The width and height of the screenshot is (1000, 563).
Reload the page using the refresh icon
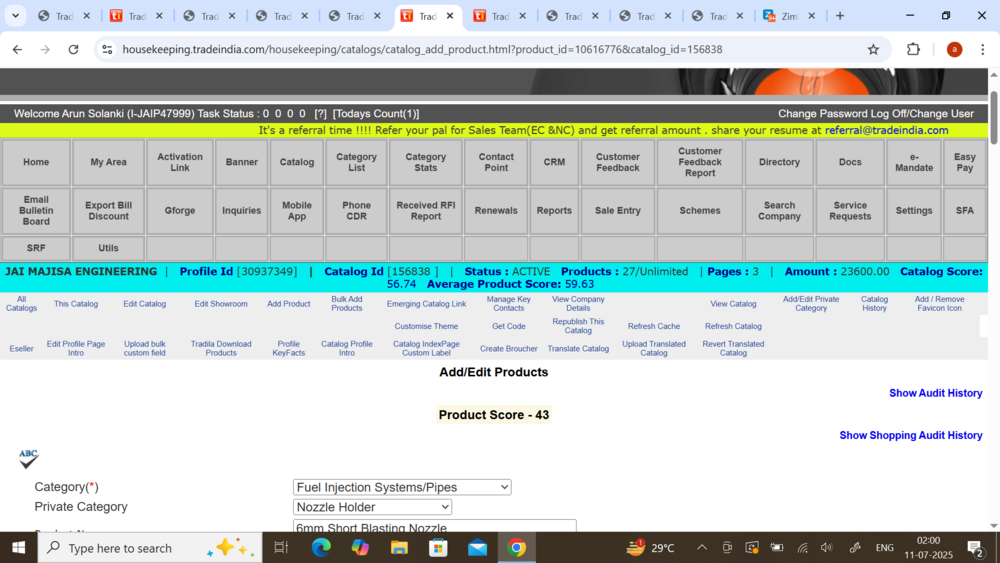click(73, 49)
